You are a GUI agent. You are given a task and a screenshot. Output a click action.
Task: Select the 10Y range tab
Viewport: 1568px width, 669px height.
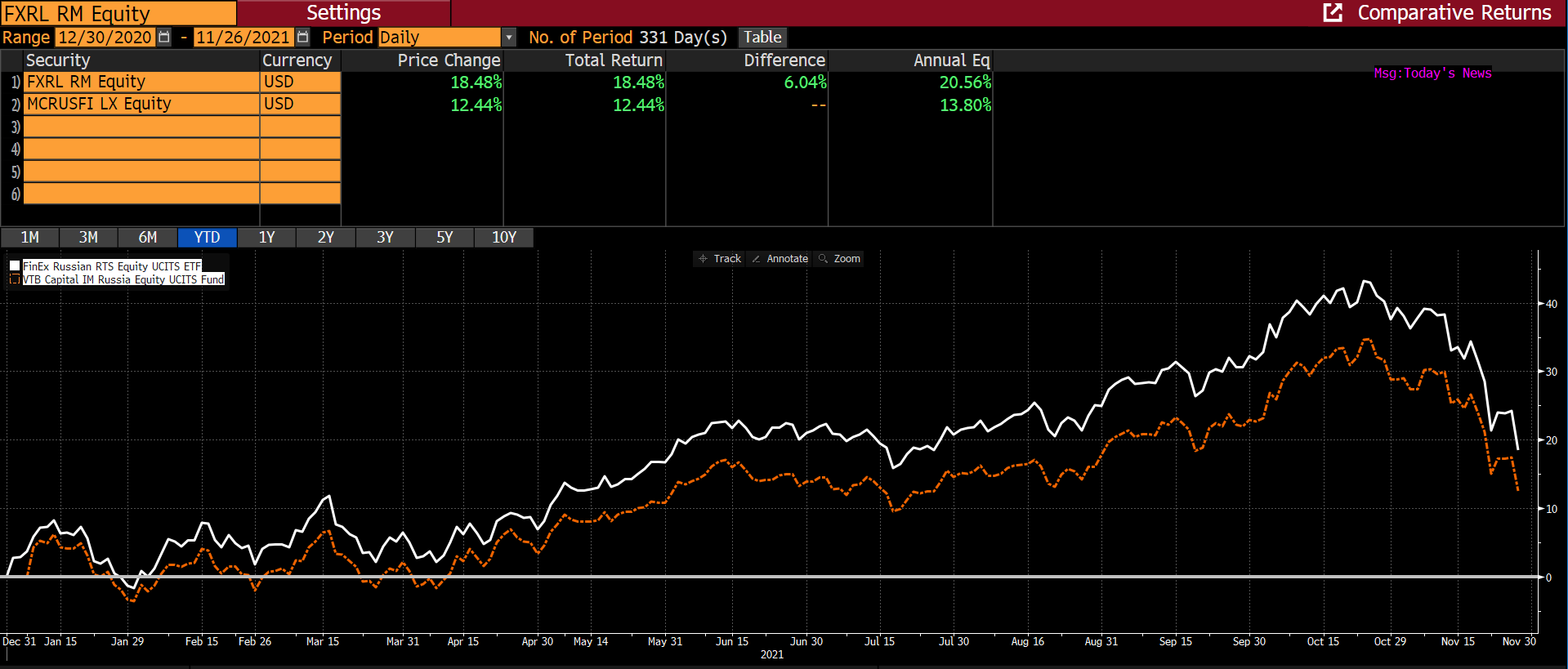click(504, 238)
